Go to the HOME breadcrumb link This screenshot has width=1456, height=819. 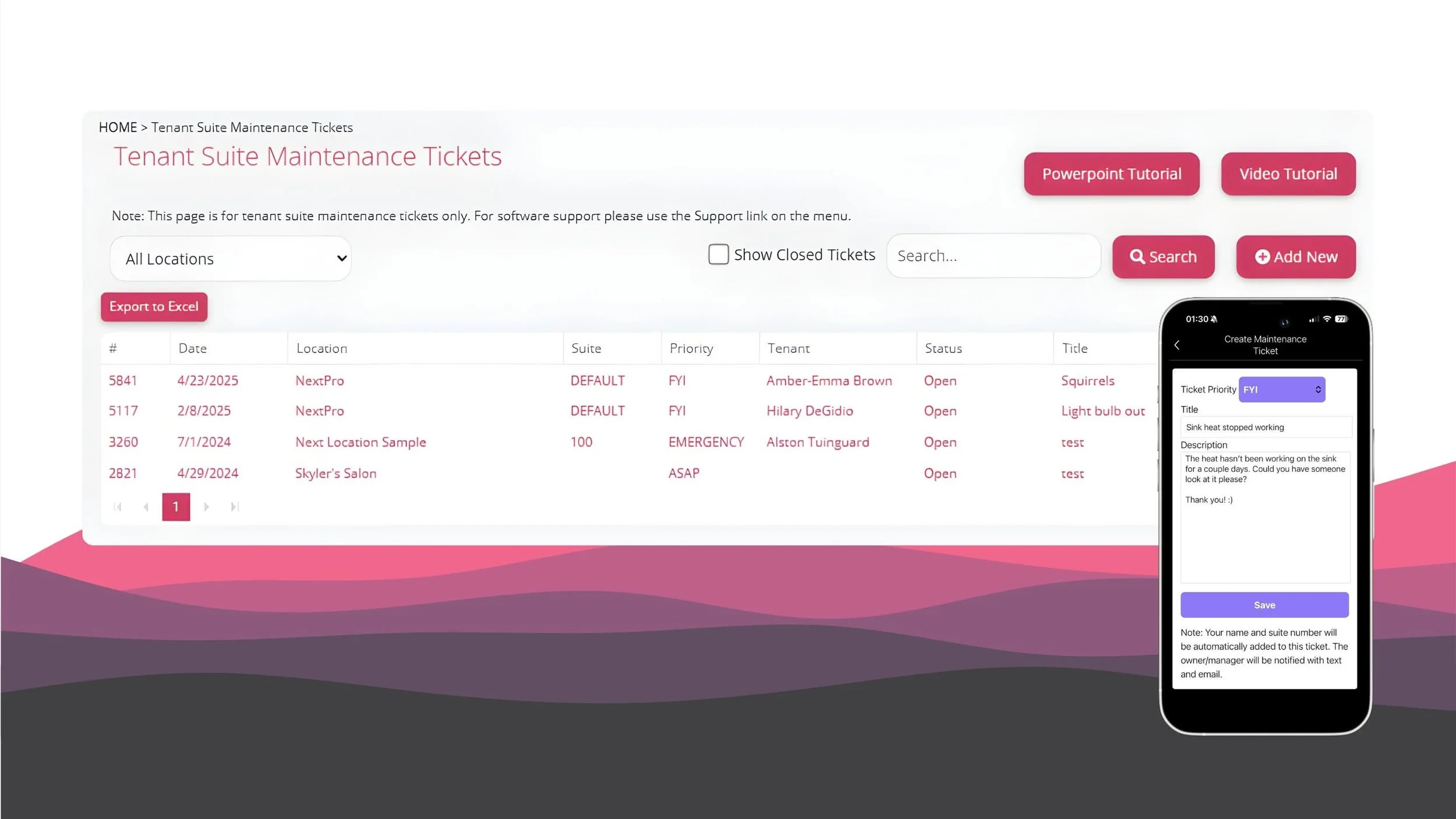coord(118,127)
